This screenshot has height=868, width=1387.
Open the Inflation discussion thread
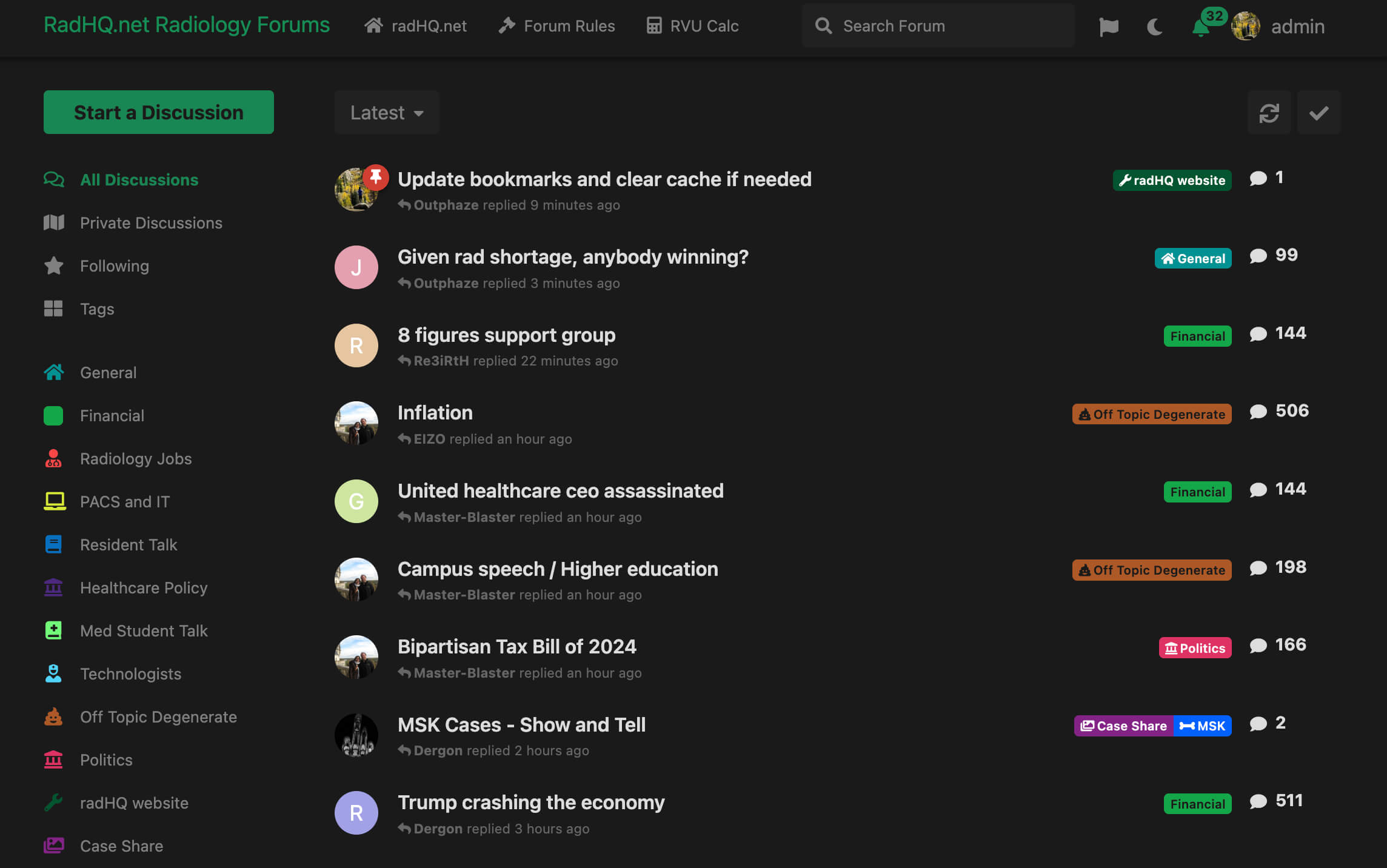[x=435, y=413]
